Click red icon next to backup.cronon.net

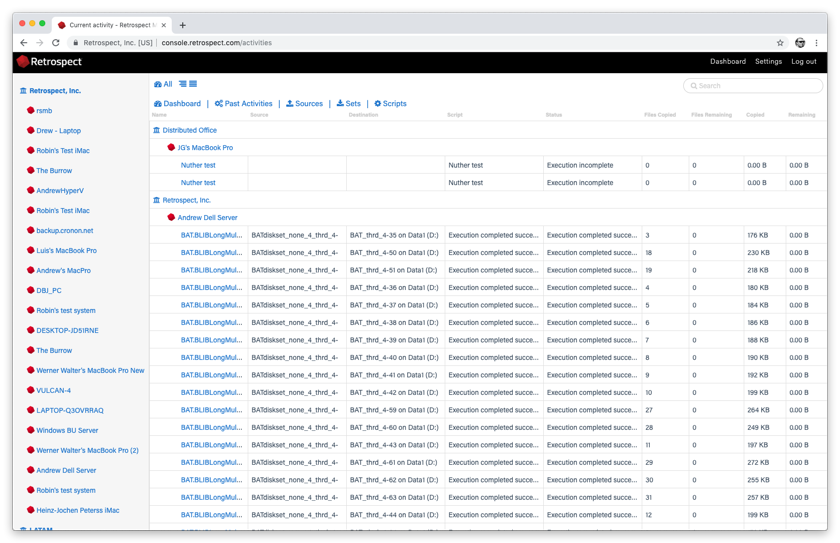[x=31, y=230]
